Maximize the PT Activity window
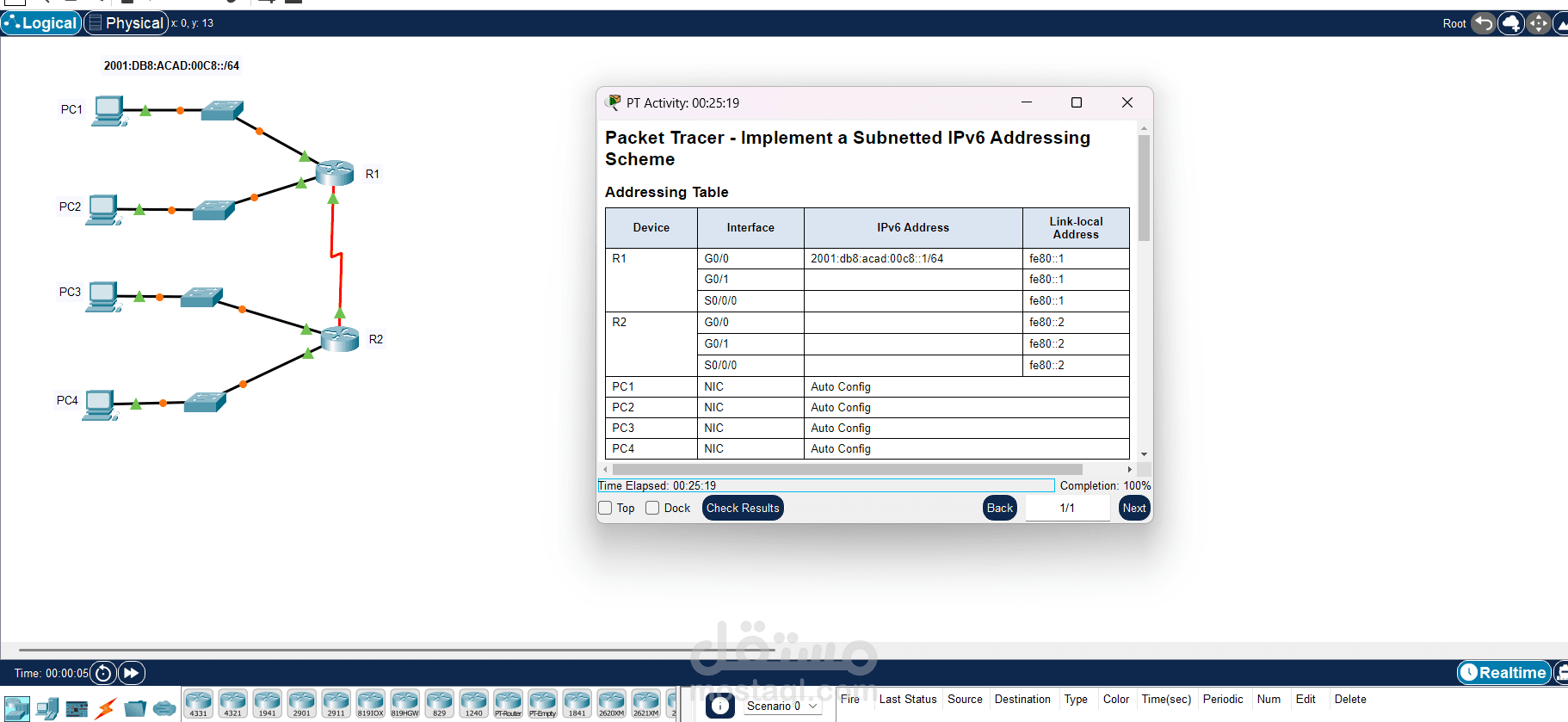Screen dimensions: 1568x722 tap(1076, 102)
